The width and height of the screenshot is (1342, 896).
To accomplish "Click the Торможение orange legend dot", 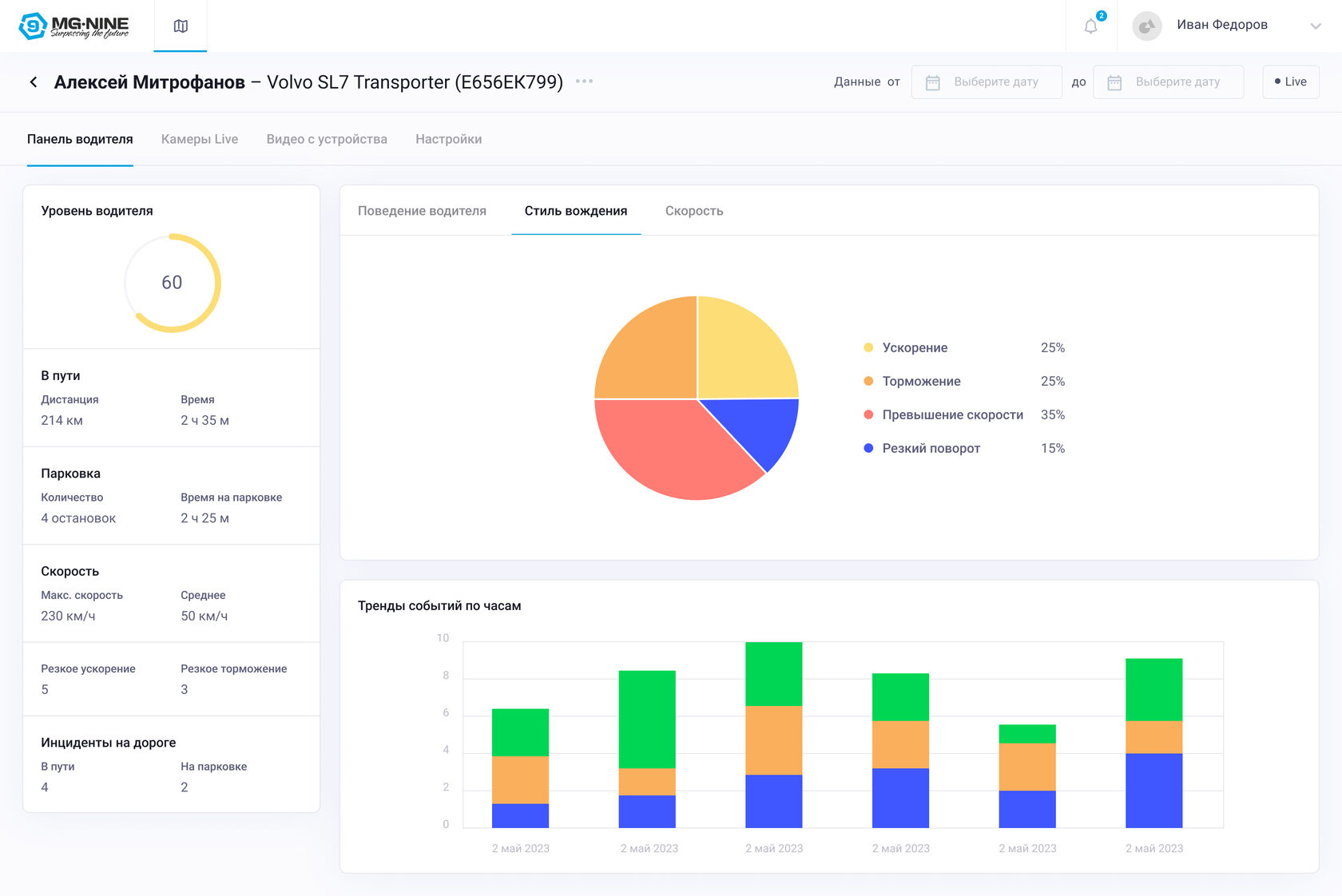I will click(868, 381).
